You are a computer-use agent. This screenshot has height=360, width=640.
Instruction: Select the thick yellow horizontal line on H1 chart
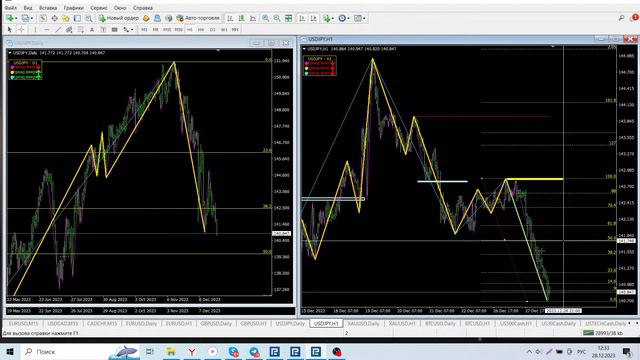[x=535, y=179]
